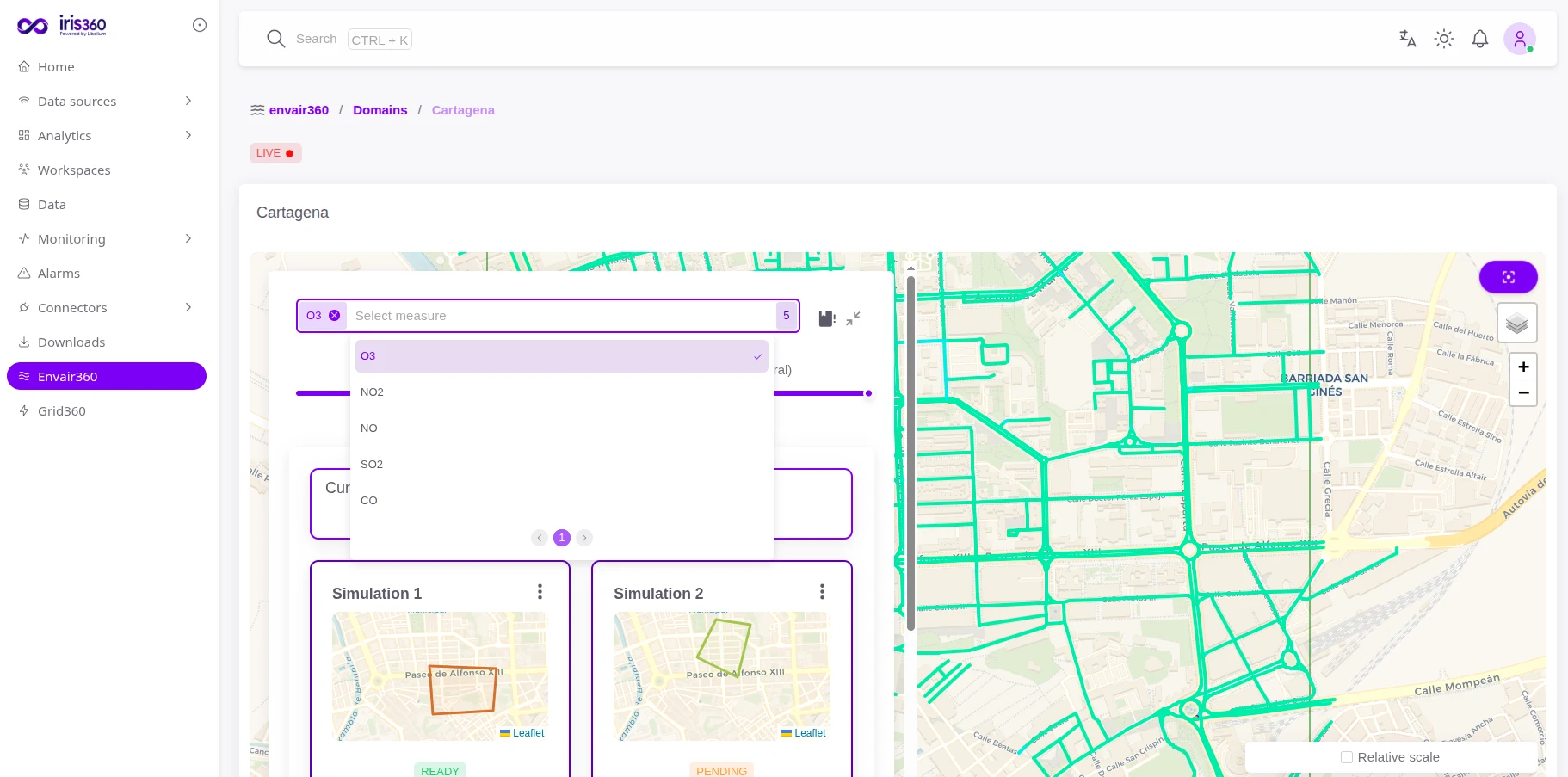Click the search magnifier icon

(x=275, y=39)
